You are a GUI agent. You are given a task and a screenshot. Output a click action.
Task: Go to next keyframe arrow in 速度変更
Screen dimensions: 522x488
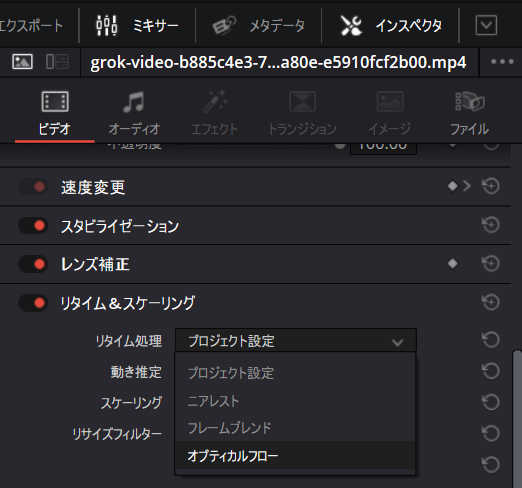tap(467, 186)
